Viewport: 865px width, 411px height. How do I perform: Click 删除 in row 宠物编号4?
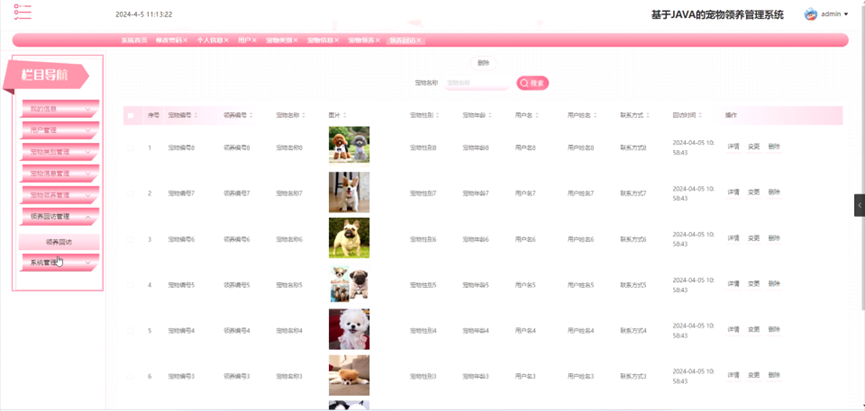[774, 329]
